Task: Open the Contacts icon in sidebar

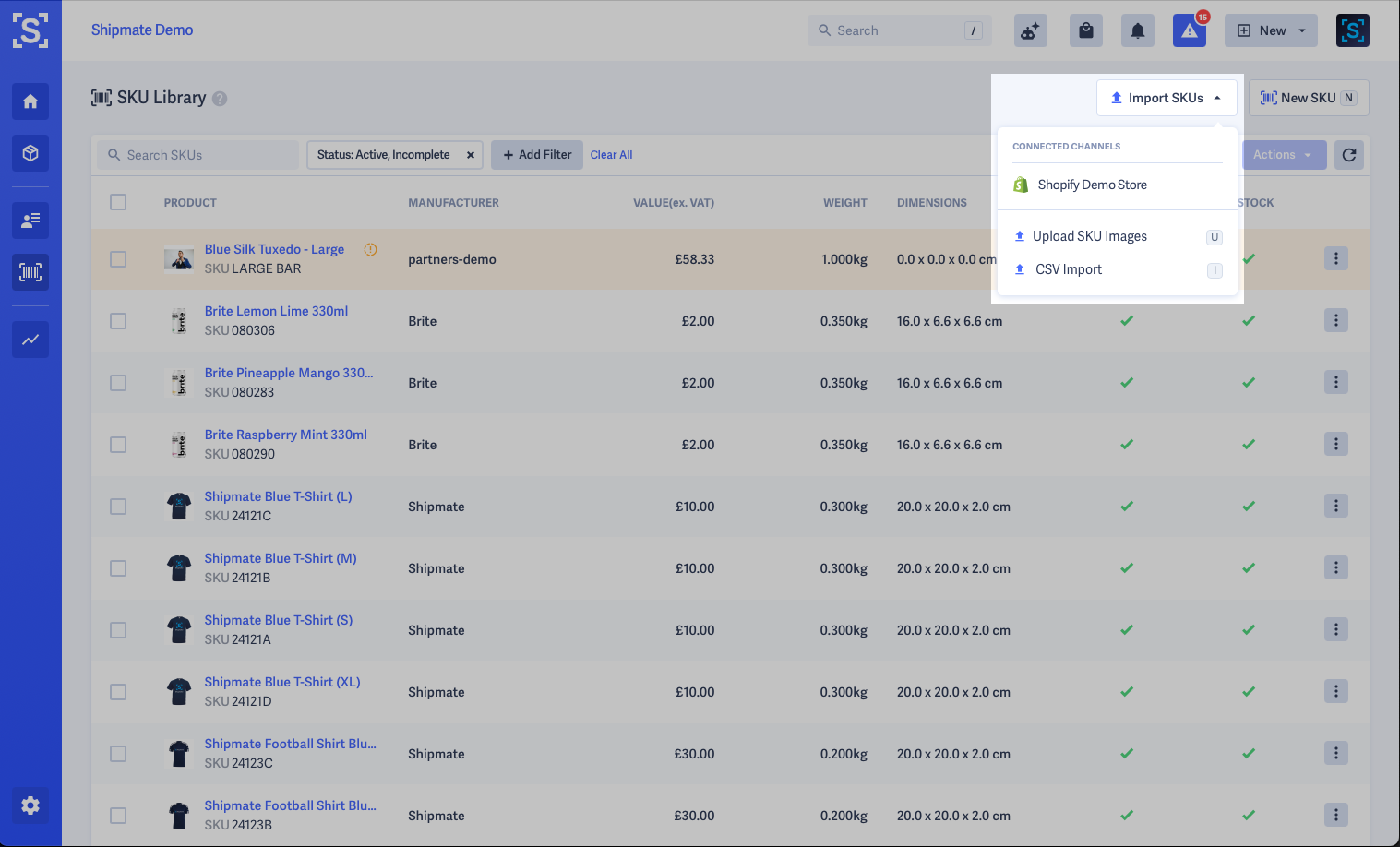Action: pyautogui.click(x=30, y=221)
